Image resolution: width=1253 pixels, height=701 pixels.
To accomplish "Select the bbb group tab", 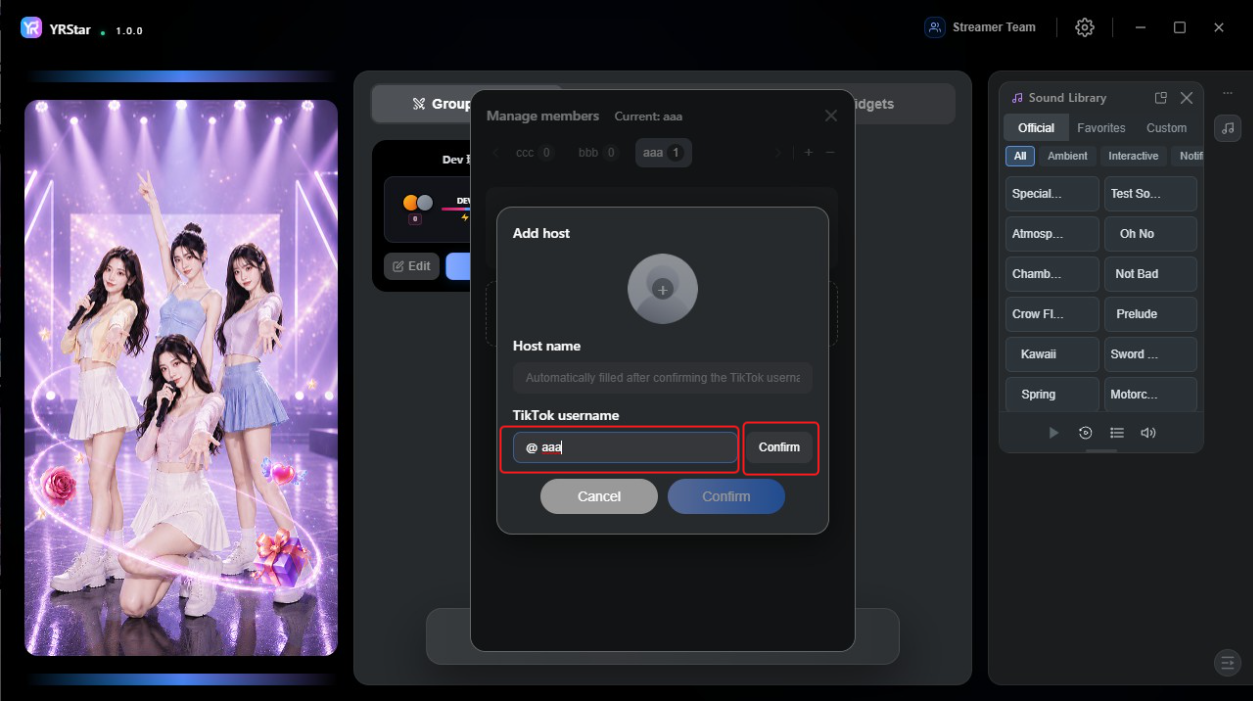I will click(598, 153).
